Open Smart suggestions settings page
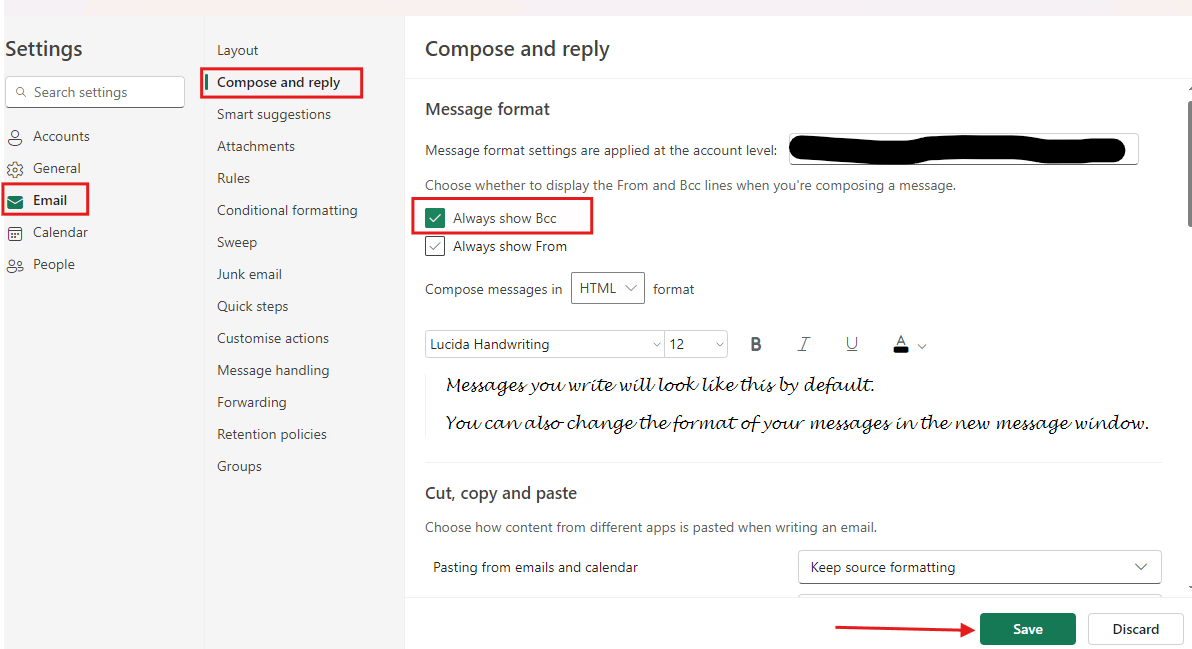The width and height of the screenshot is (1192, 649). coord(274,114)
